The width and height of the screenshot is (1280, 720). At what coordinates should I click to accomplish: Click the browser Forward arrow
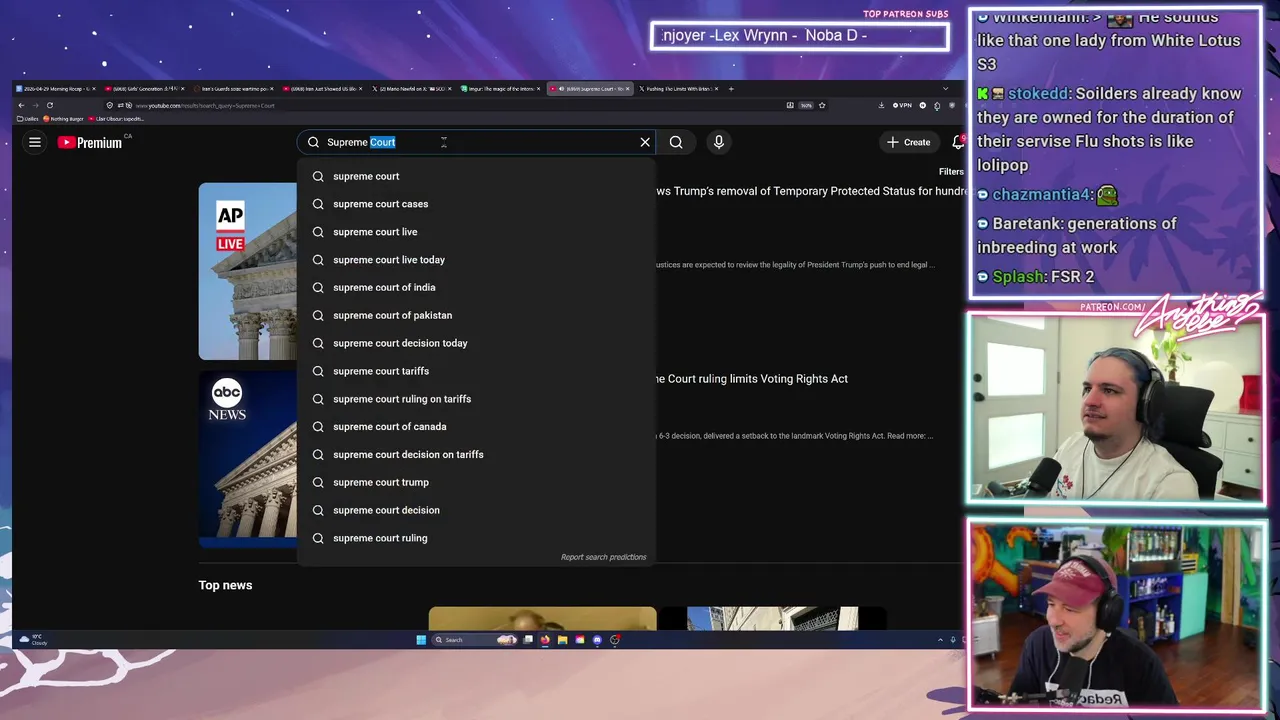35,105
